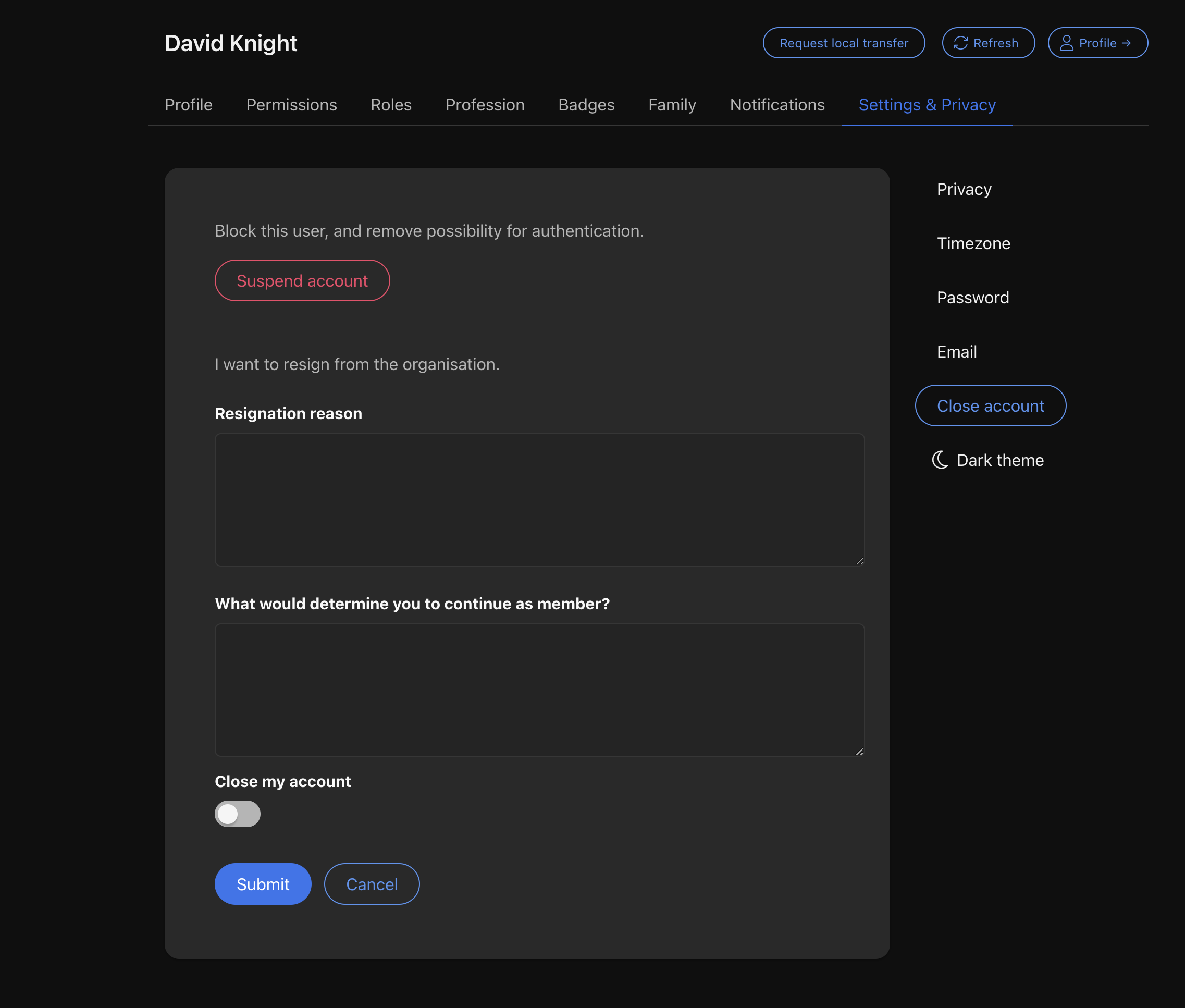Open Timezone settings in sidebar

coord(973,243)
